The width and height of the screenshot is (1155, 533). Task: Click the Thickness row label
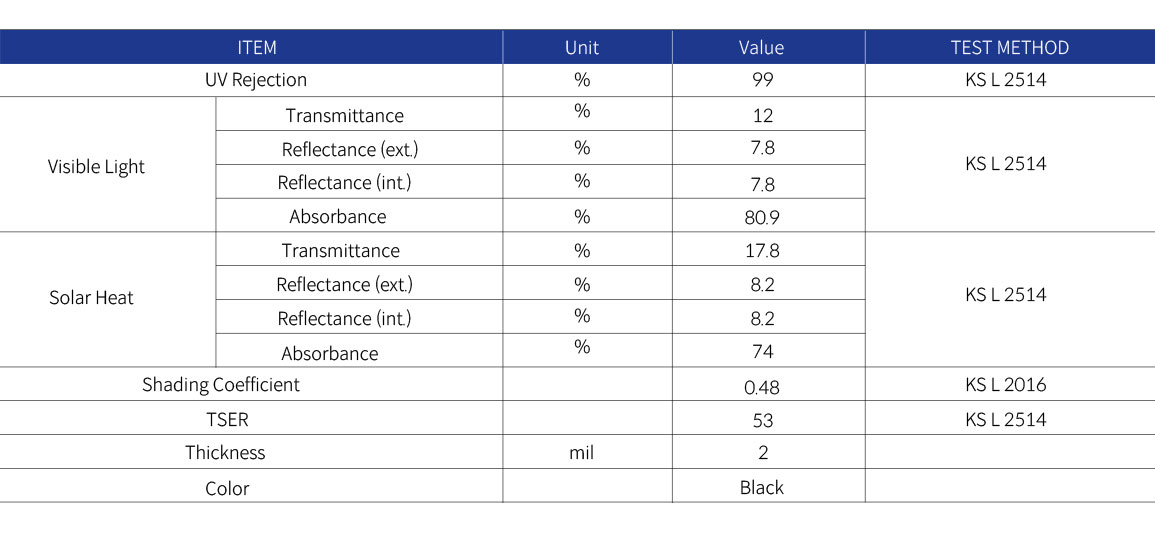point(225,452)
